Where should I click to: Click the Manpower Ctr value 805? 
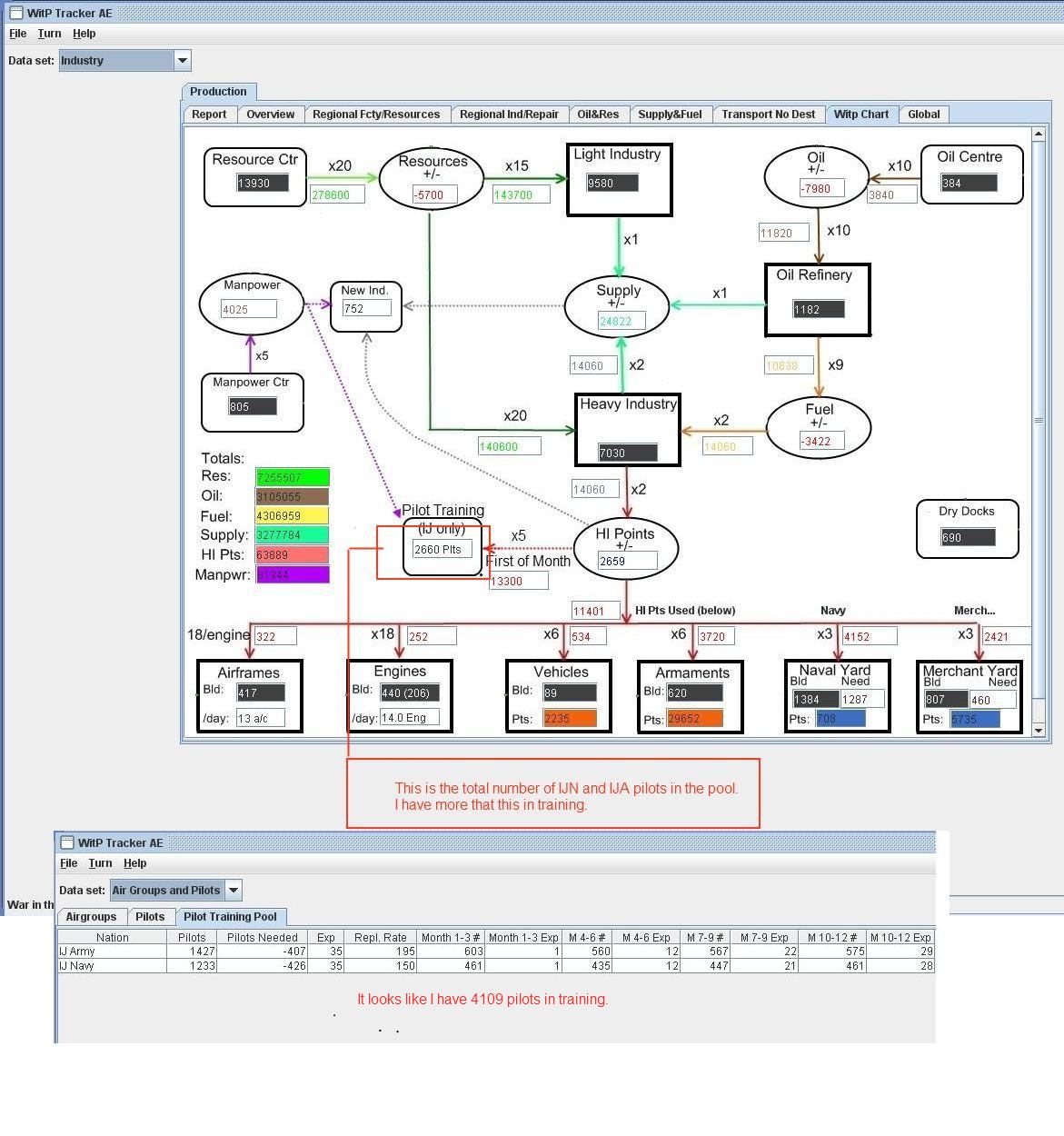click(253, 406)
